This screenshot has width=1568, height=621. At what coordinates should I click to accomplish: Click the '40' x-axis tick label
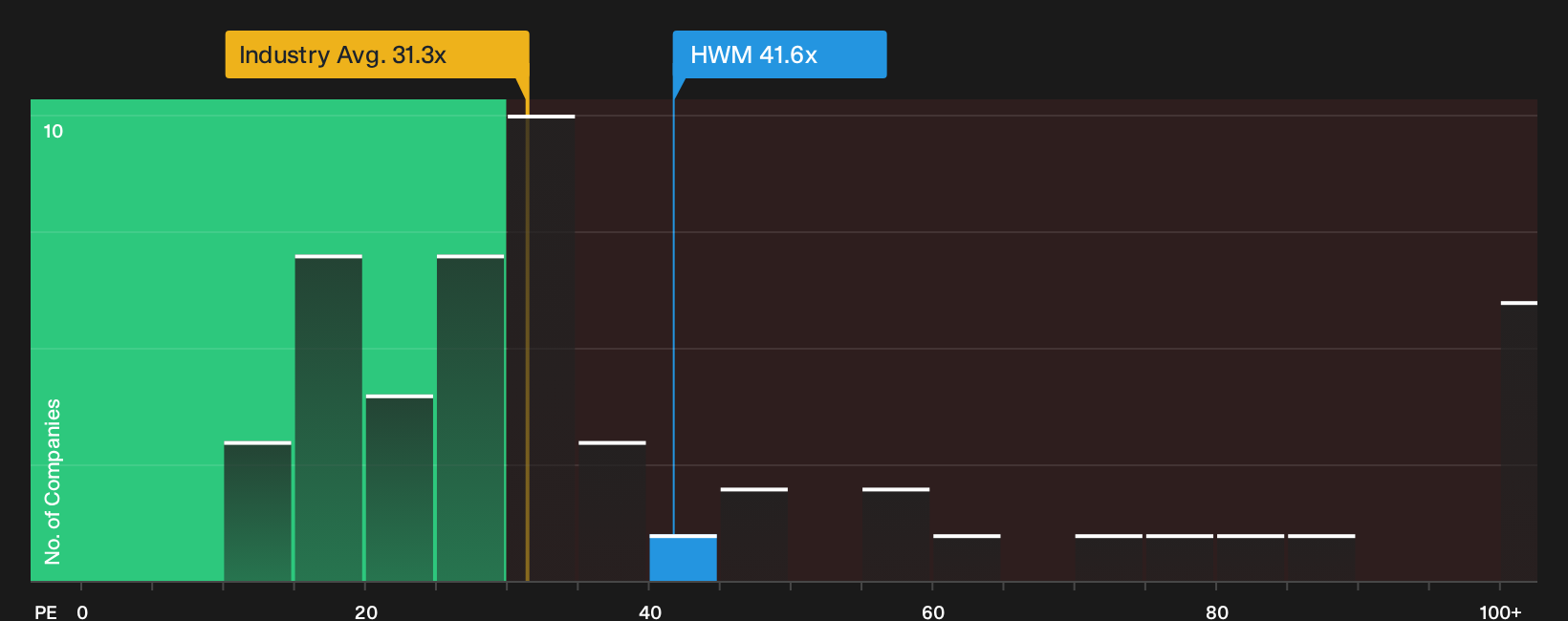(x=650, y=612)
